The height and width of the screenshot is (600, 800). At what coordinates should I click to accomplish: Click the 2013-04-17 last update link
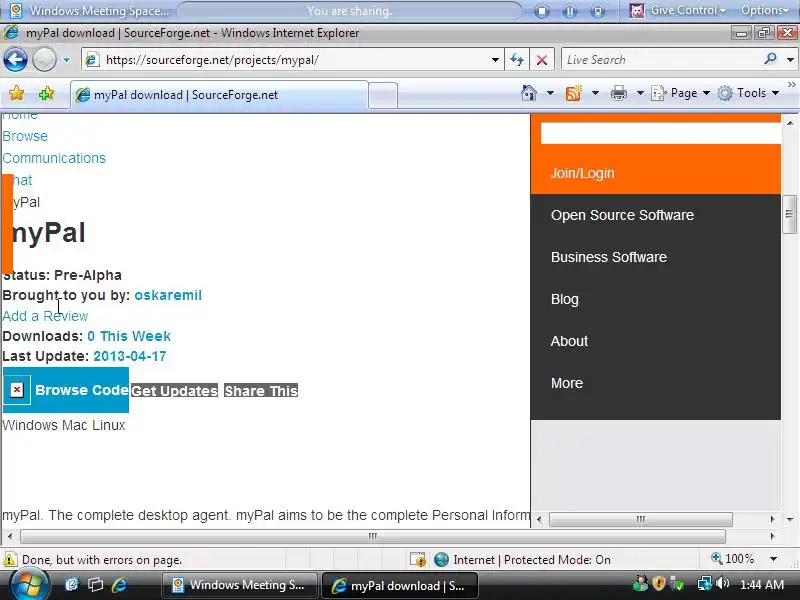coord(130,356)
